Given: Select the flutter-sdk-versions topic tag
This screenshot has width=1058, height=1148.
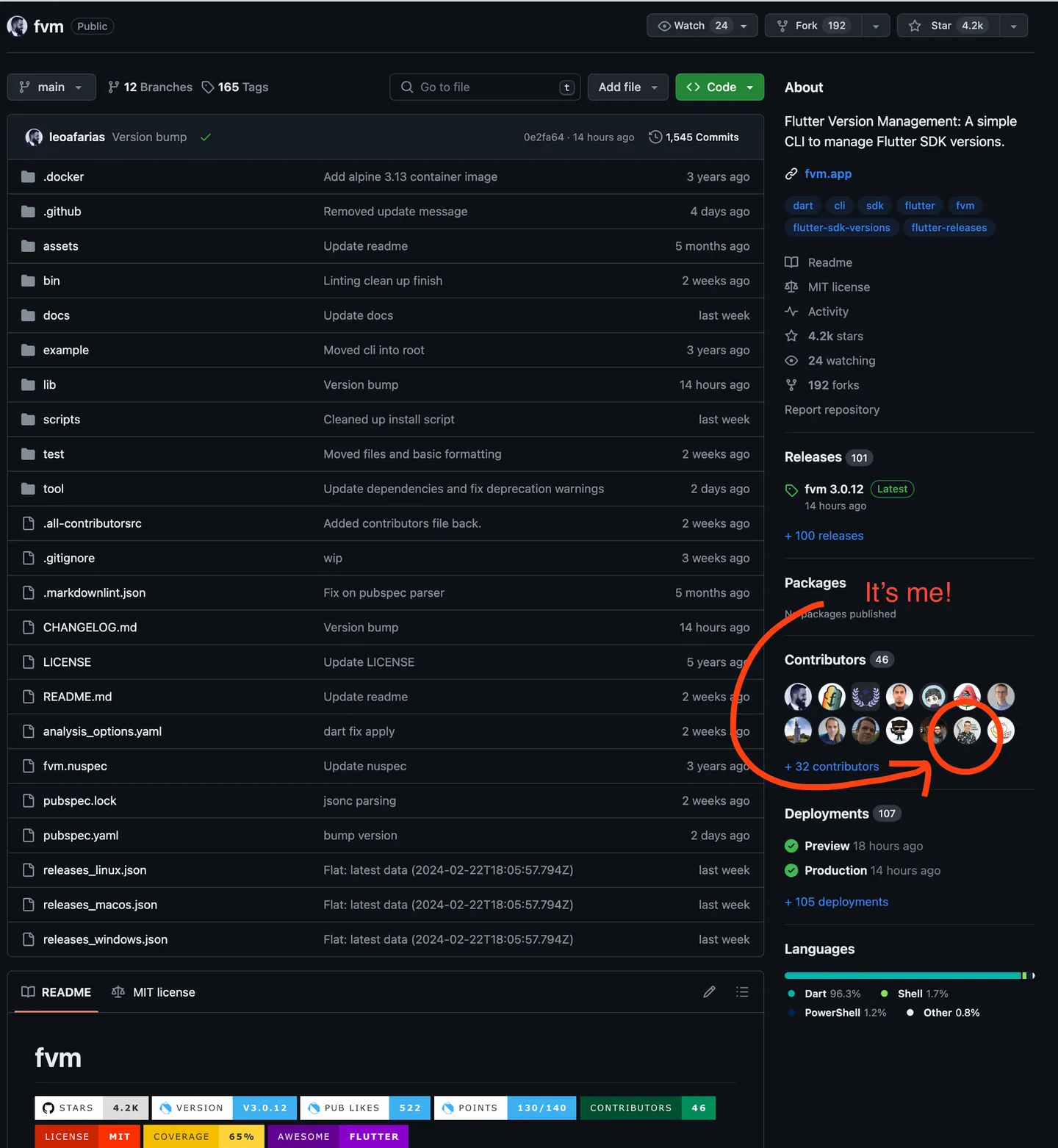Looking at the screenshot, I should [x=841, y=228].
